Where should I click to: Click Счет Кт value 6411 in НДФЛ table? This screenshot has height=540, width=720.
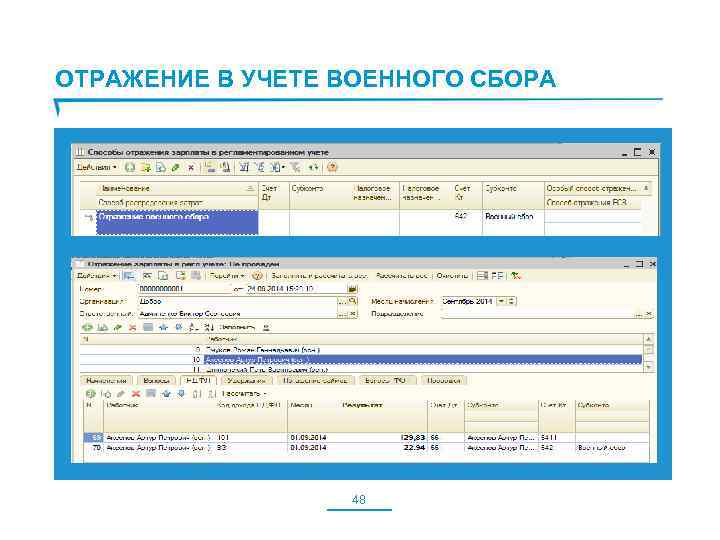coord(549,438)
